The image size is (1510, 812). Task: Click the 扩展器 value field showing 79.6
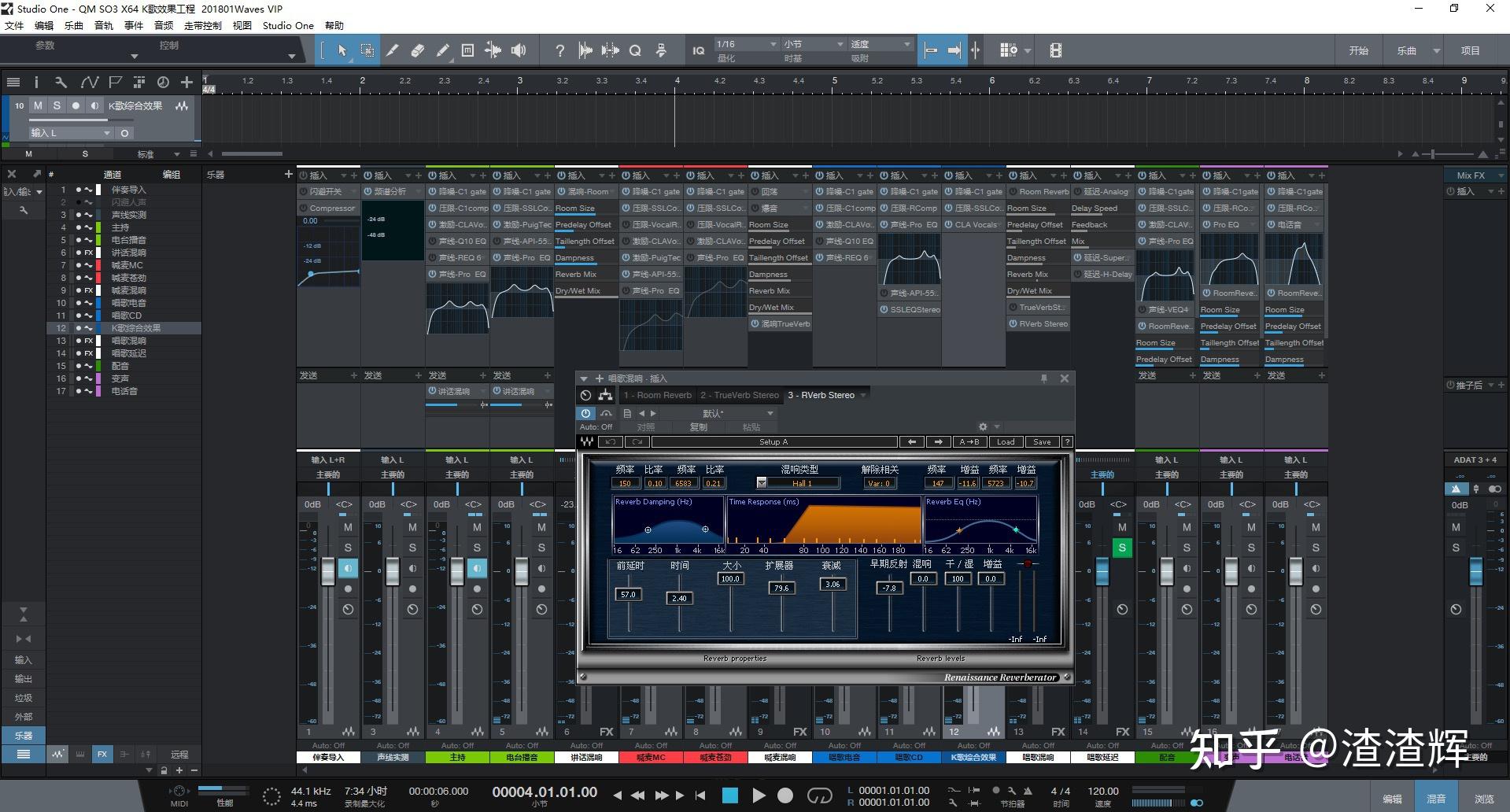point(781,587)
